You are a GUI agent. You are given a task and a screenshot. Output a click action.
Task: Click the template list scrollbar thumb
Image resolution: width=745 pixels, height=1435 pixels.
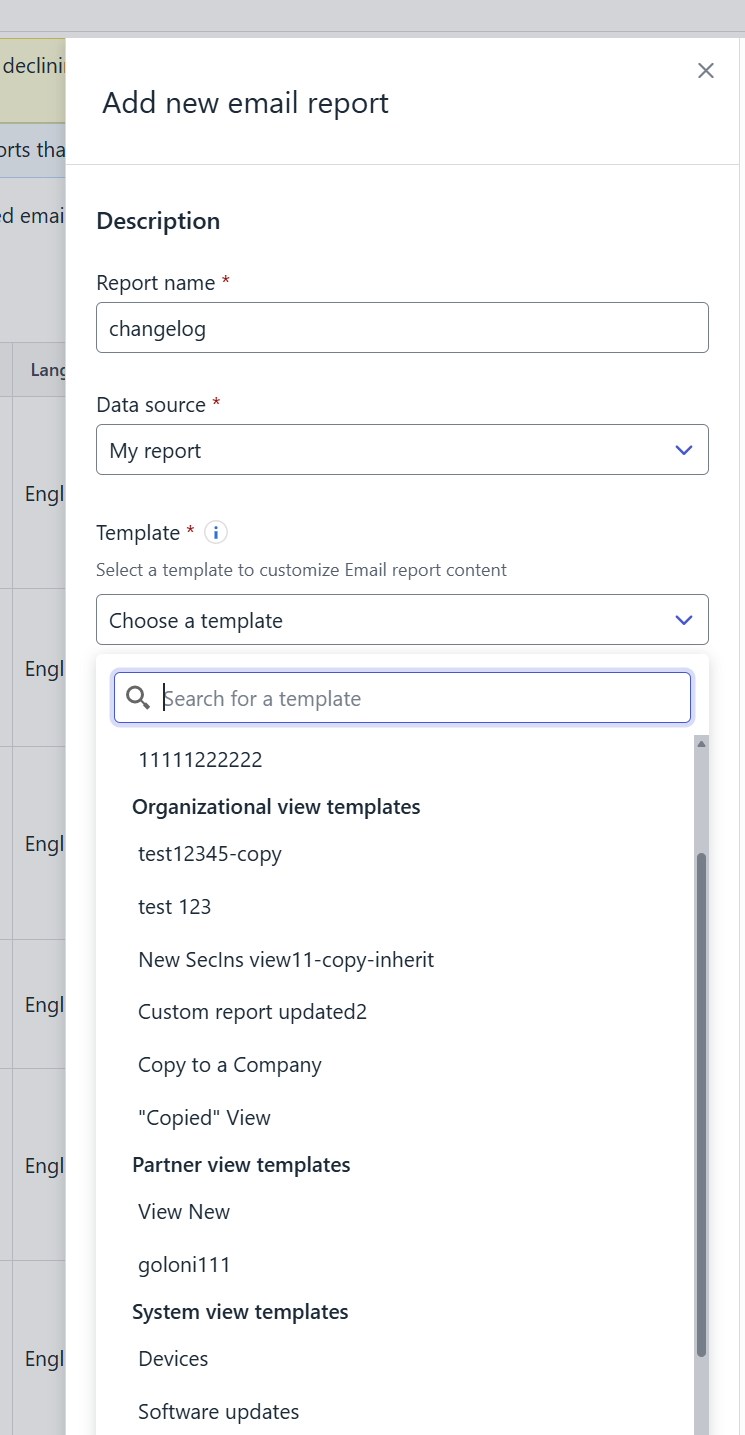[702, 1105]
